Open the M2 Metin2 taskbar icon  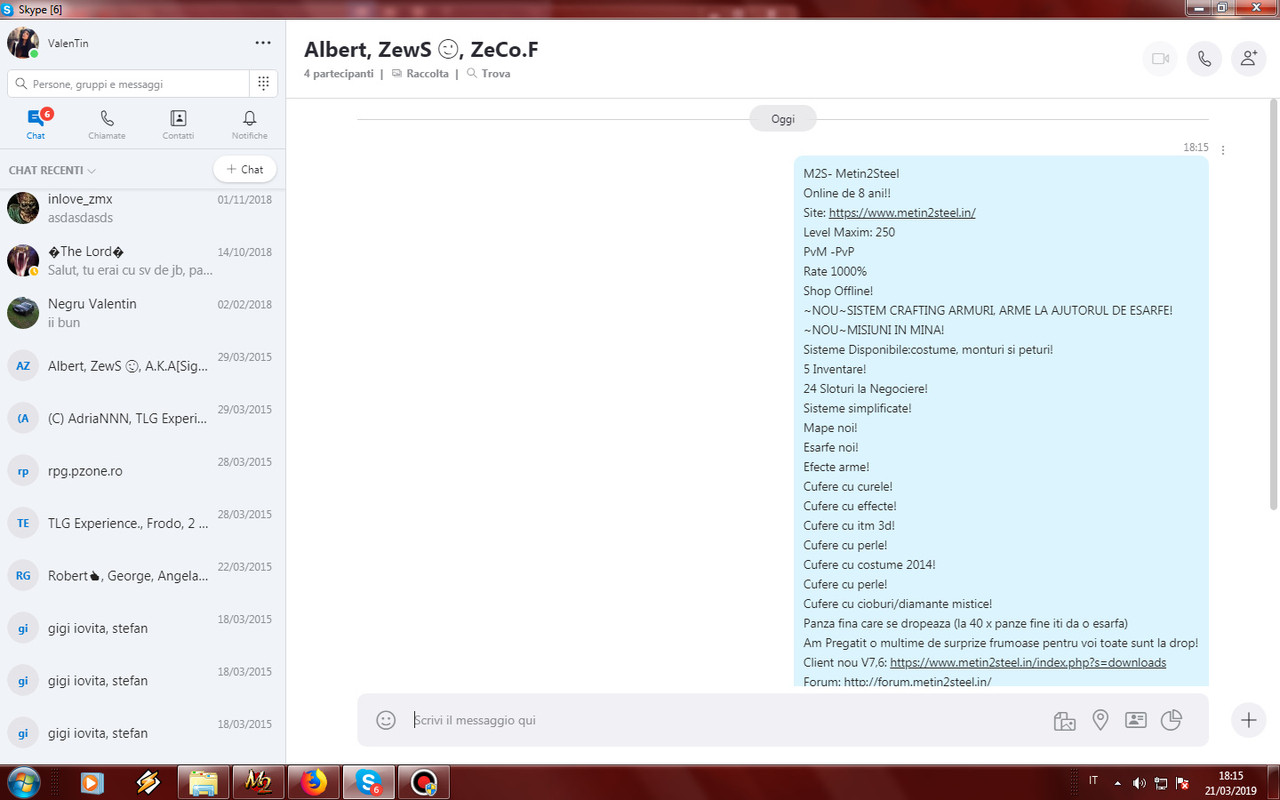pos(259,782)
